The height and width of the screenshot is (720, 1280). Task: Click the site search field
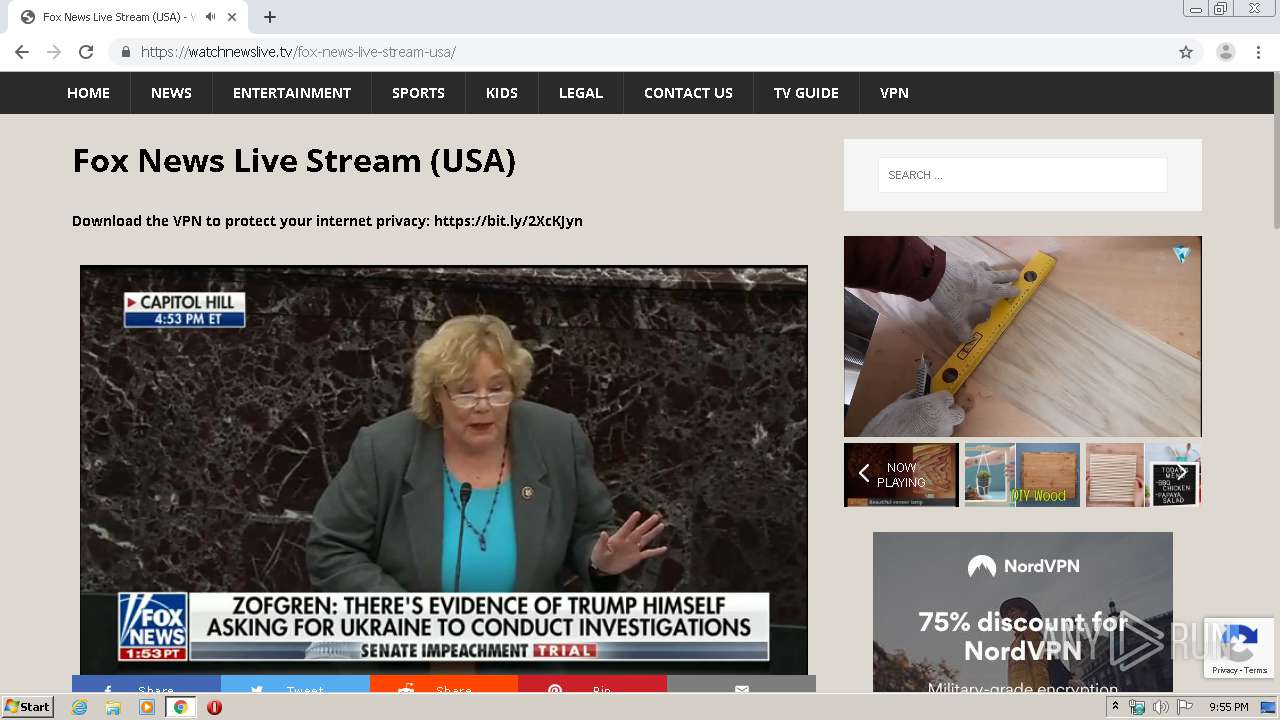click(x=1022, y=175)
